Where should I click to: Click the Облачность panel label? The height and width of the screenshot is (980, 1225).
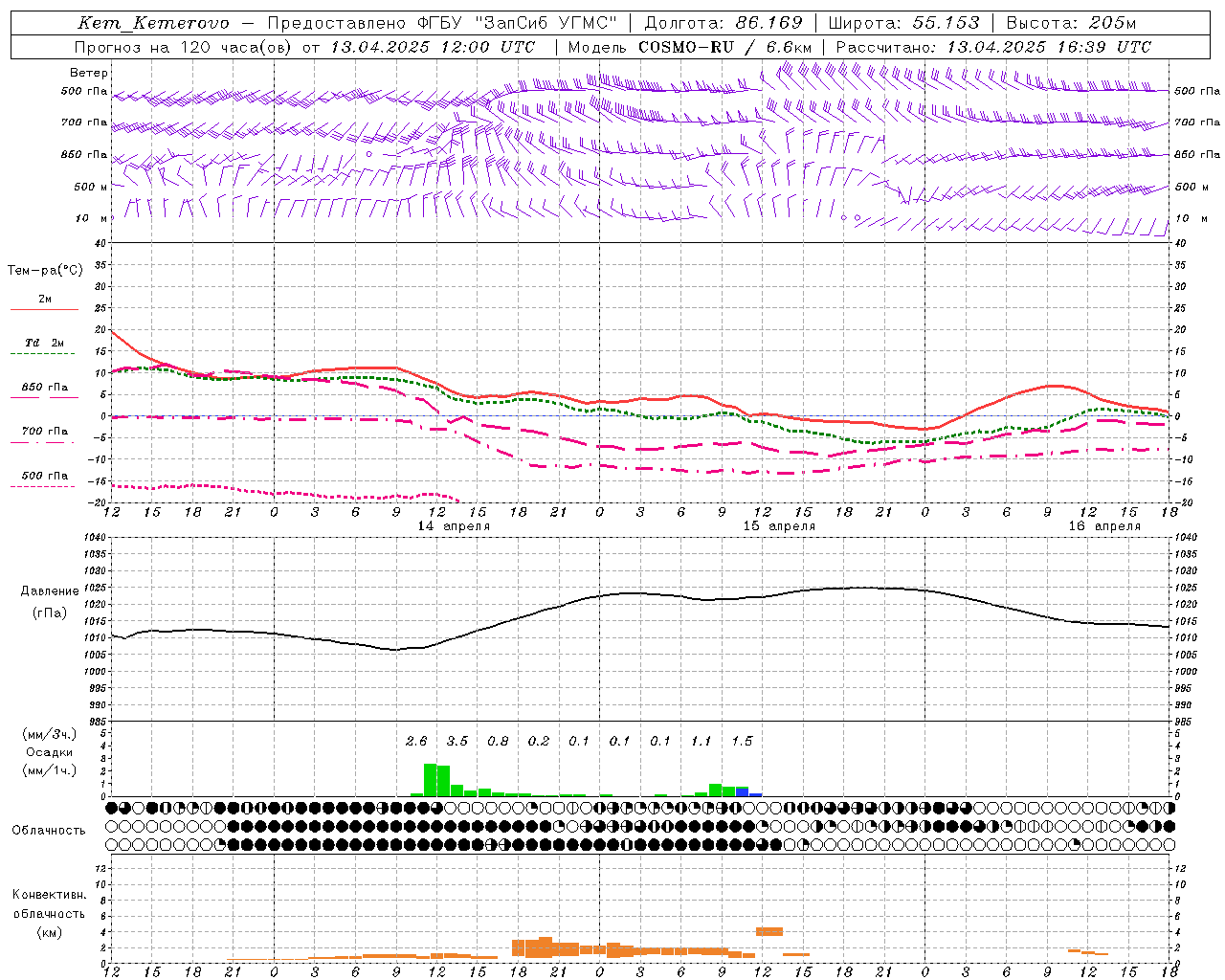(x=49, y=830)
